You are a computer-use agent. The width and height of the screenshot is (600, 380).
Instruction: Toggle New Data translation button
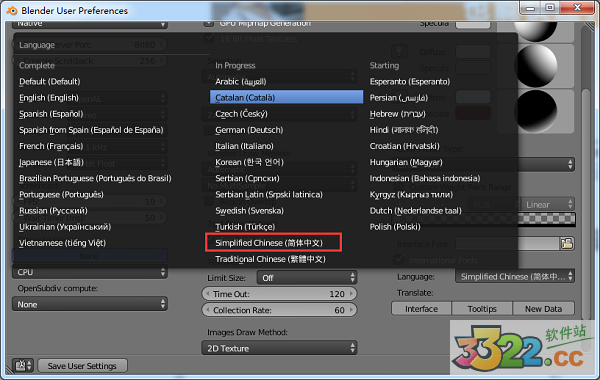pos(543,308)
